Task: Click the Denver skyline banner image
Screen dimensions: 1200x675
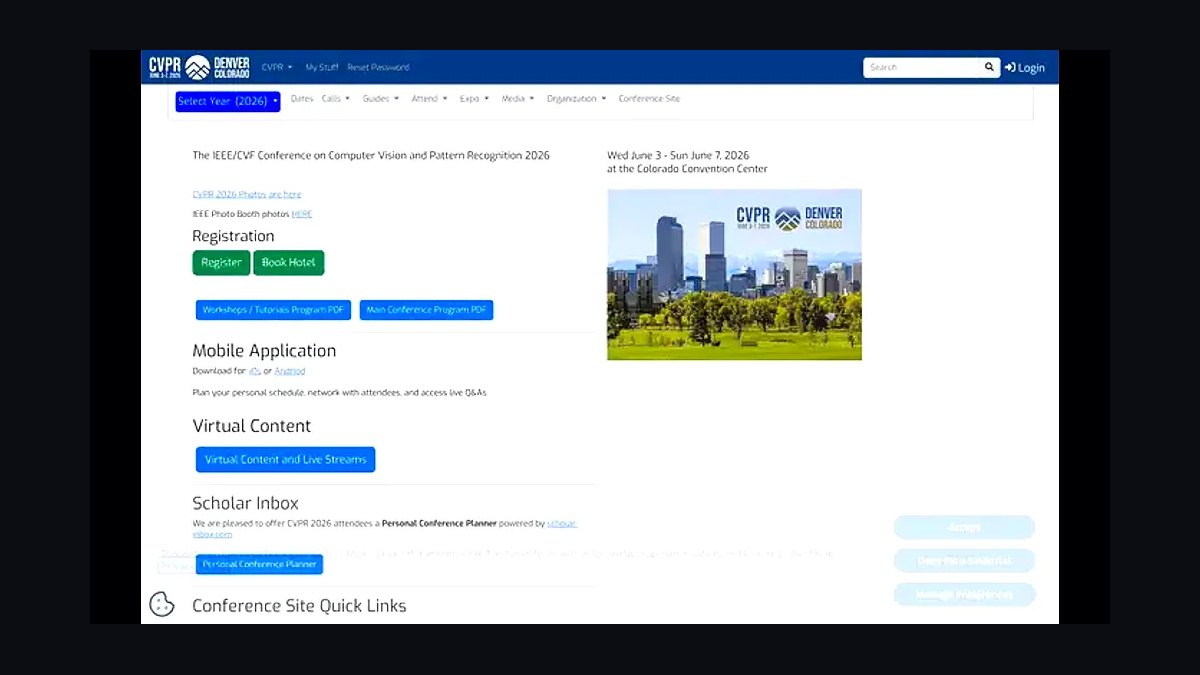Action: [734, 274]
